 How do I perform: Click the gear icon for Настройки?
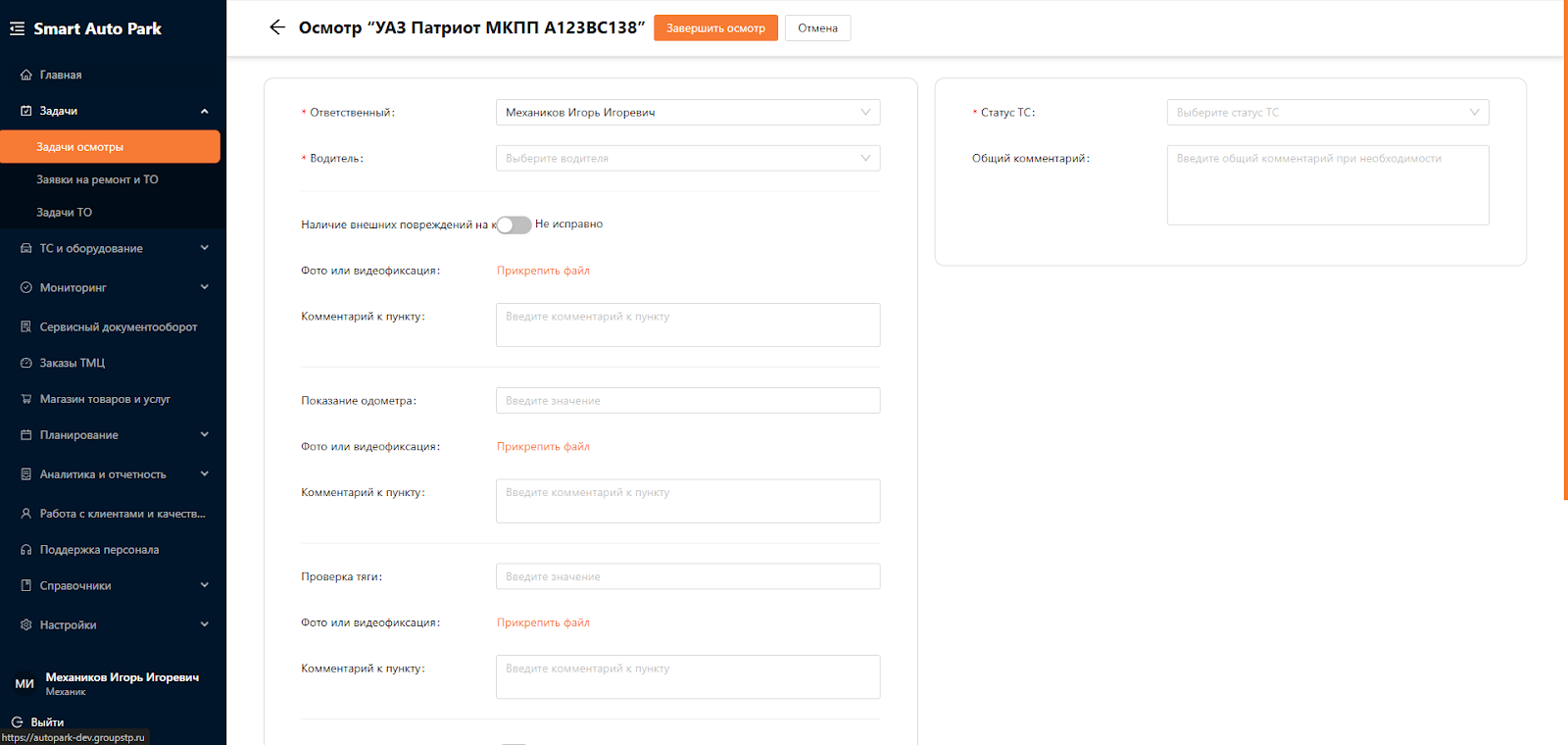pyautogui.click(x=26, y=624)
